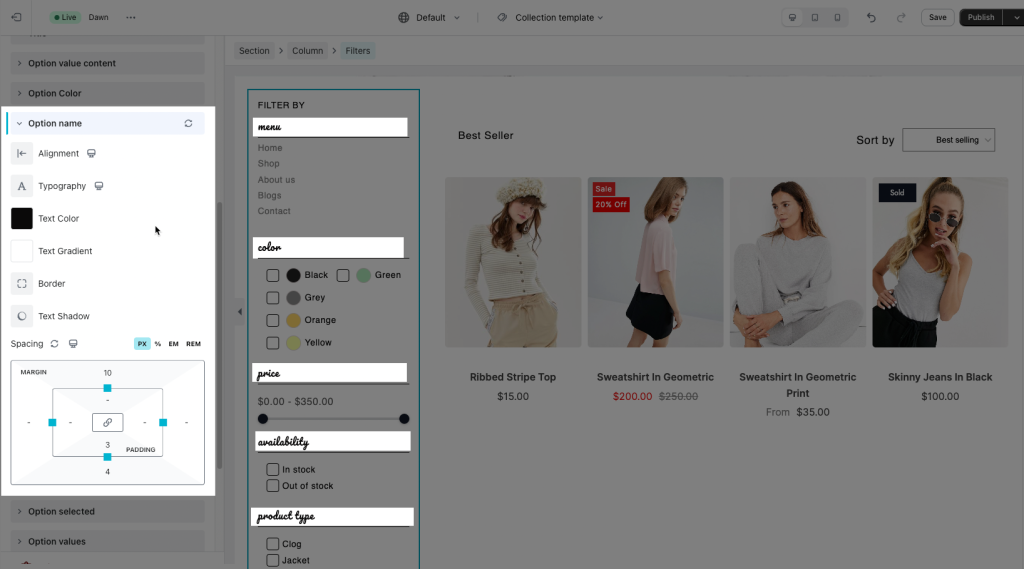Screen dimensions: 1024x569
Task: Click the price slider left handle
Action: [x=263, y=419]
